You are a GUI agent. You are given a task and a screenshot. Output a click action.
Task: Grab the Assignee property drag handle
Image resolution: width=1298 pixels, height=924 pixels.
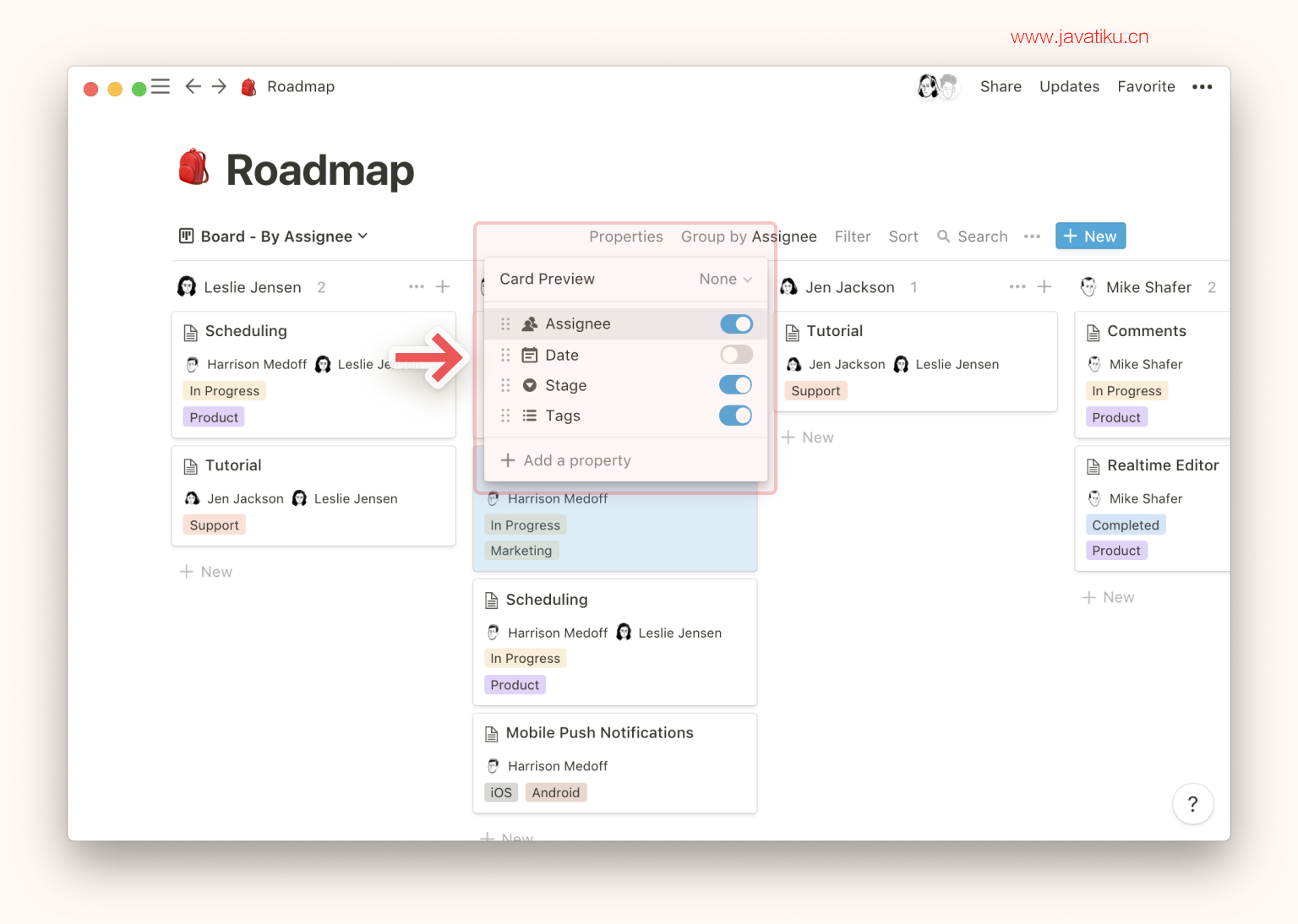click(505, 324)
